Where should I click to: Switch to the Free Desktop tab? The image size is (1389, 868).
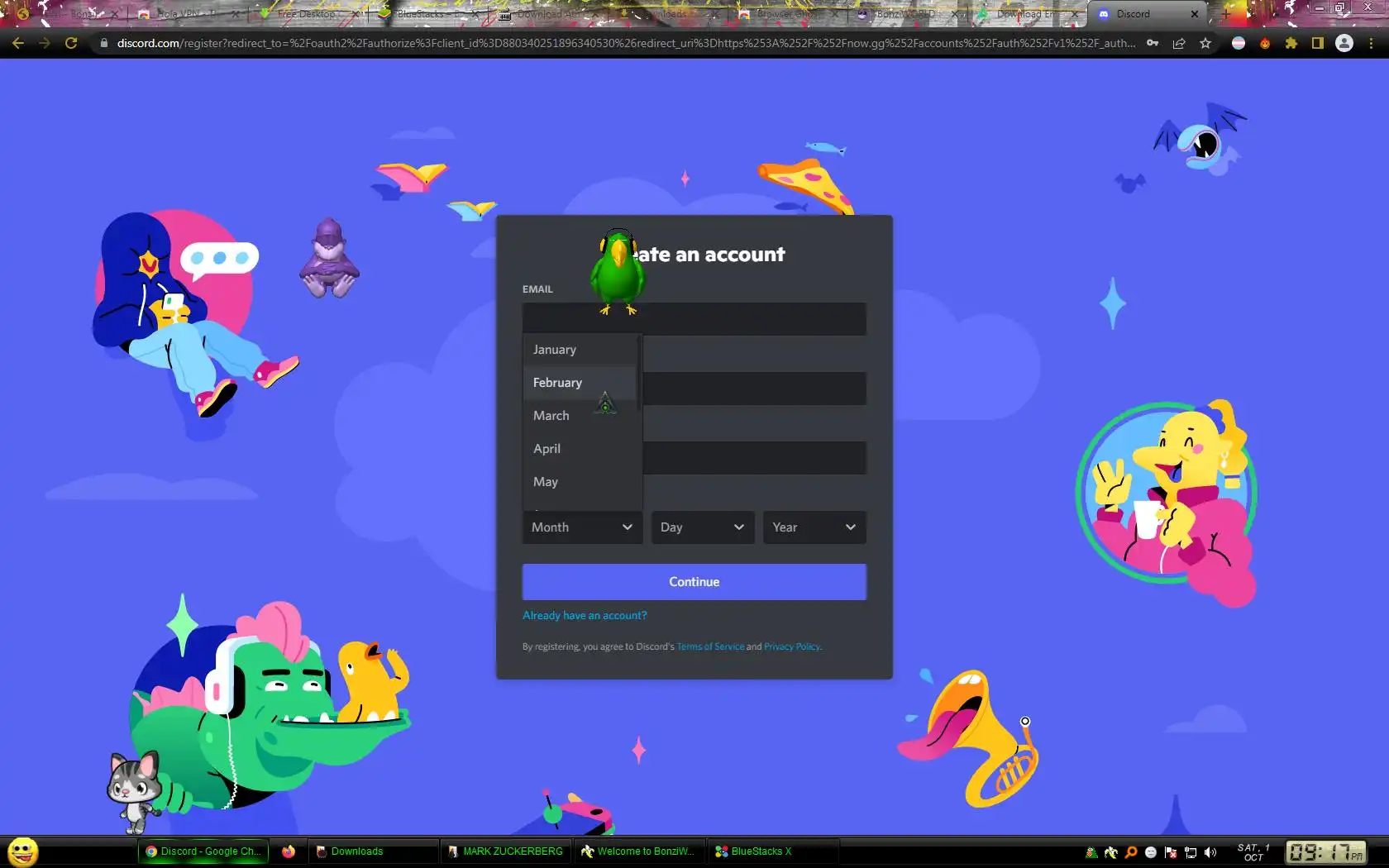pos(307,14)
